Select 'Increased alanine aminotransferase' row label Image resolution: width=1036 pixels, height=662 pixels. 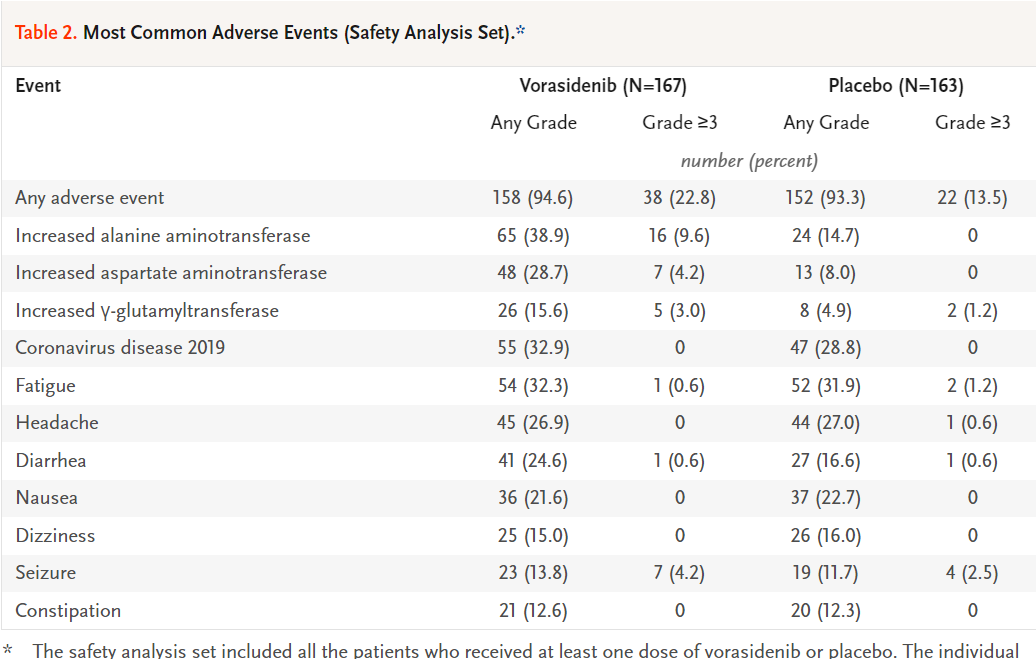[x=163, y=236]
